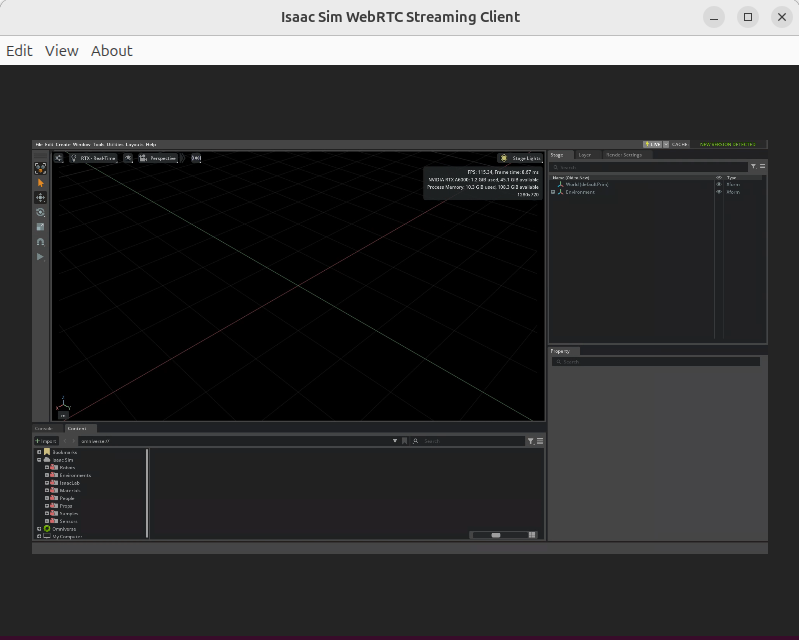The image size is (799, 640).
Task: Pick the Scale tool in left toolbar
Action: pos(41,227)
